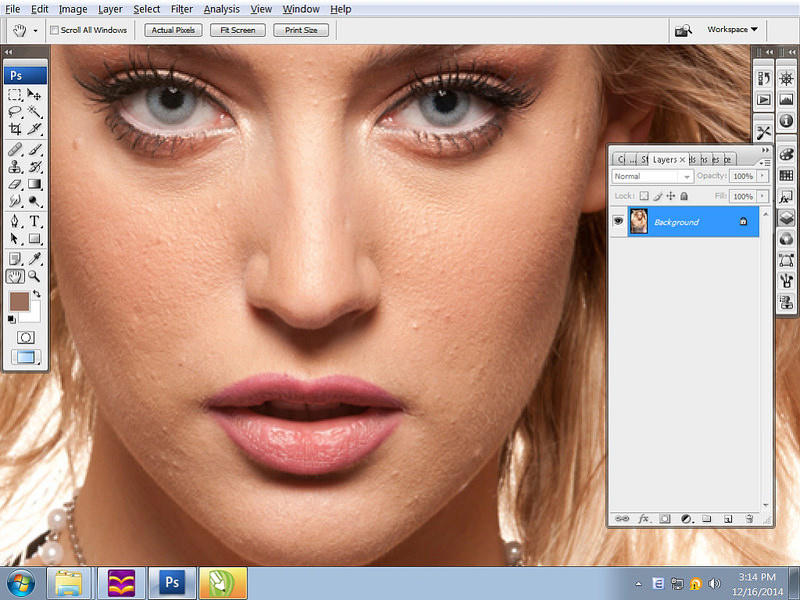The image size is (800, 600).
Task: Toggle Lock all
Action: [x=684, y=196]
